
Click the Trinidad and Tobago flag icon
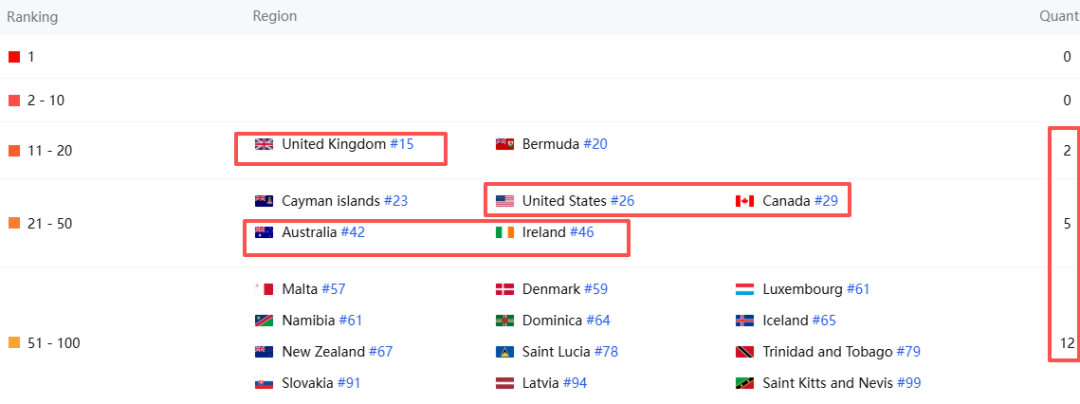(745, 352)
